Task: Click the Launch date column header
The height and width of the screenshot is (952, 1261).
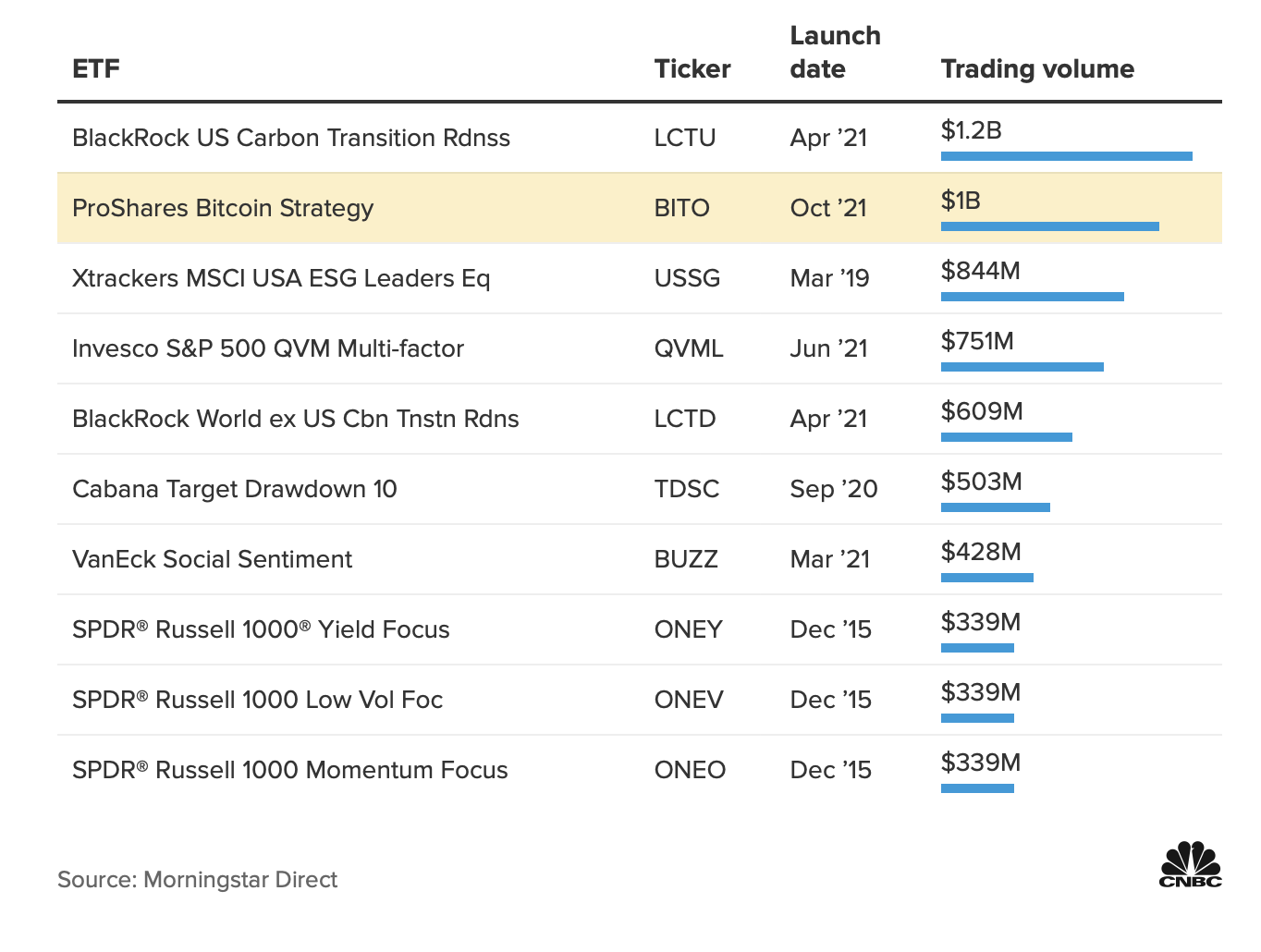Action: 835,53
